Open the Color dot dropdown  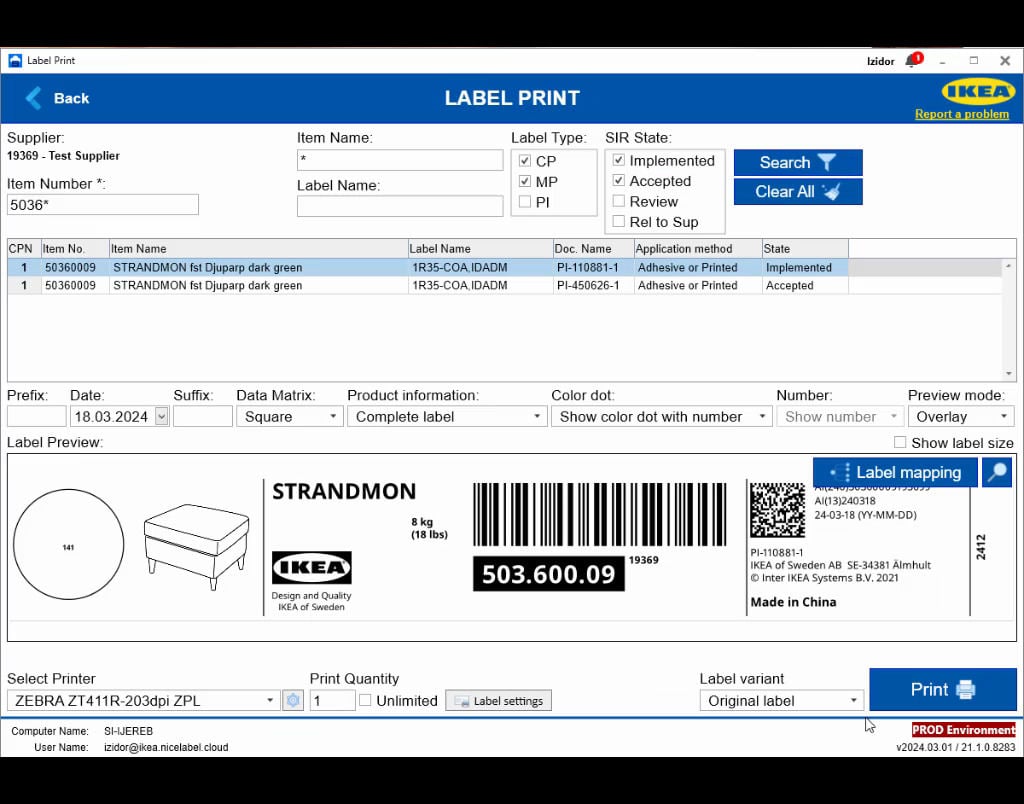coord(662,417)
